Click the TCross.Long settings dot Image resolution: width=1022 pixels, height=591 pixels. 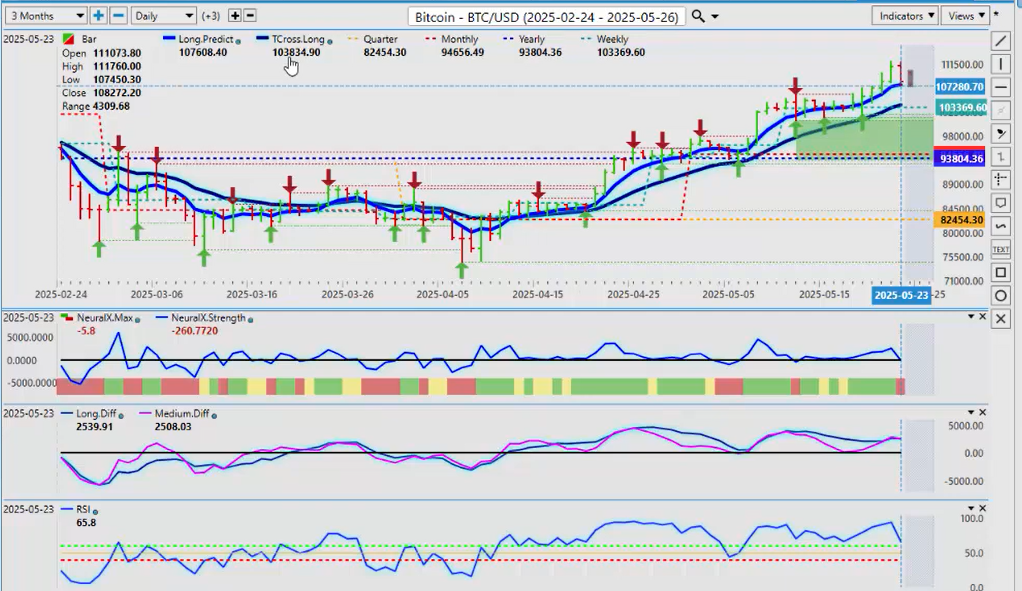pyautogui.click(x=330, y=40)
